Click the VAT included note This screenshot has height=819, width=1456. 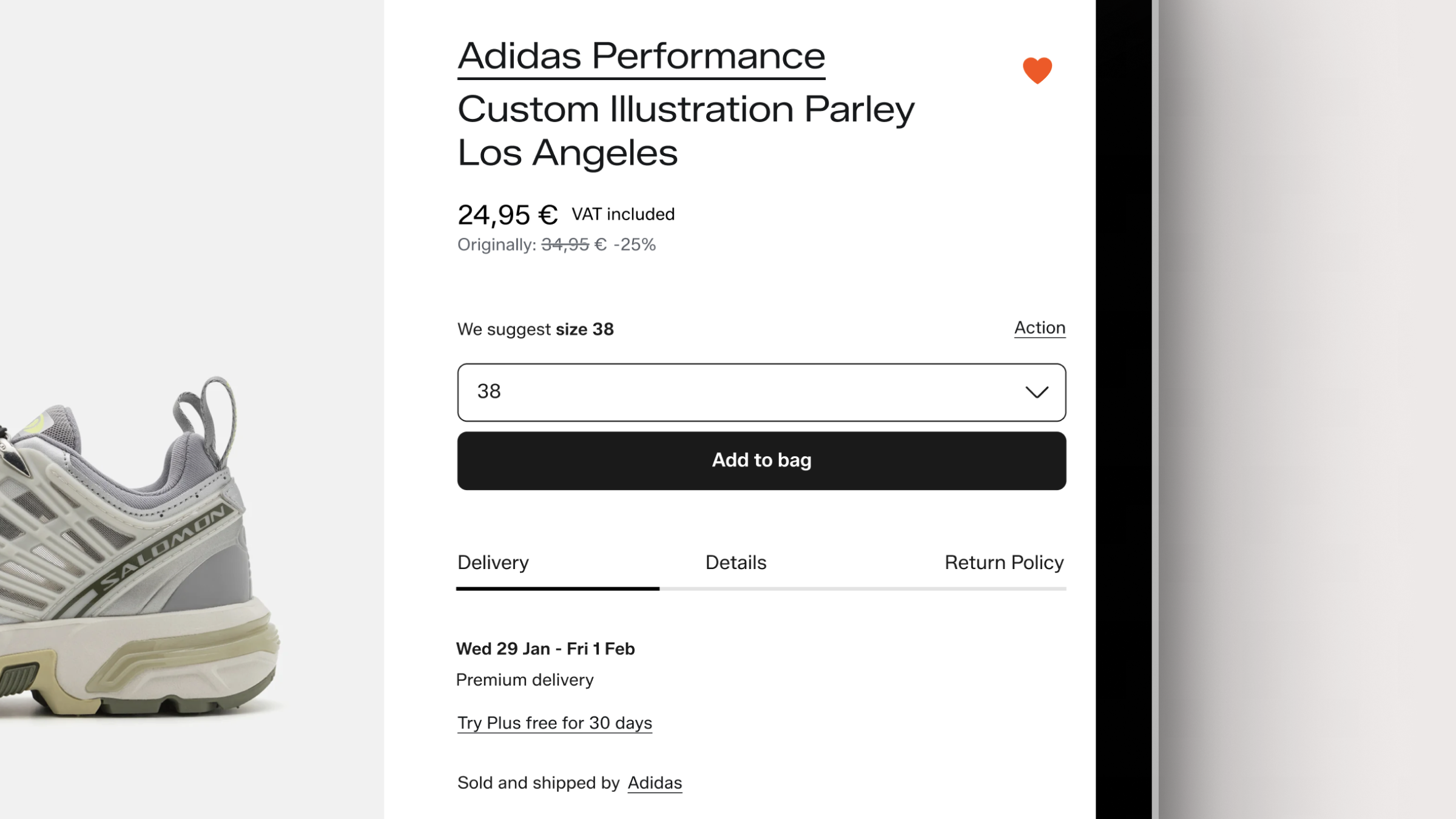623,215
